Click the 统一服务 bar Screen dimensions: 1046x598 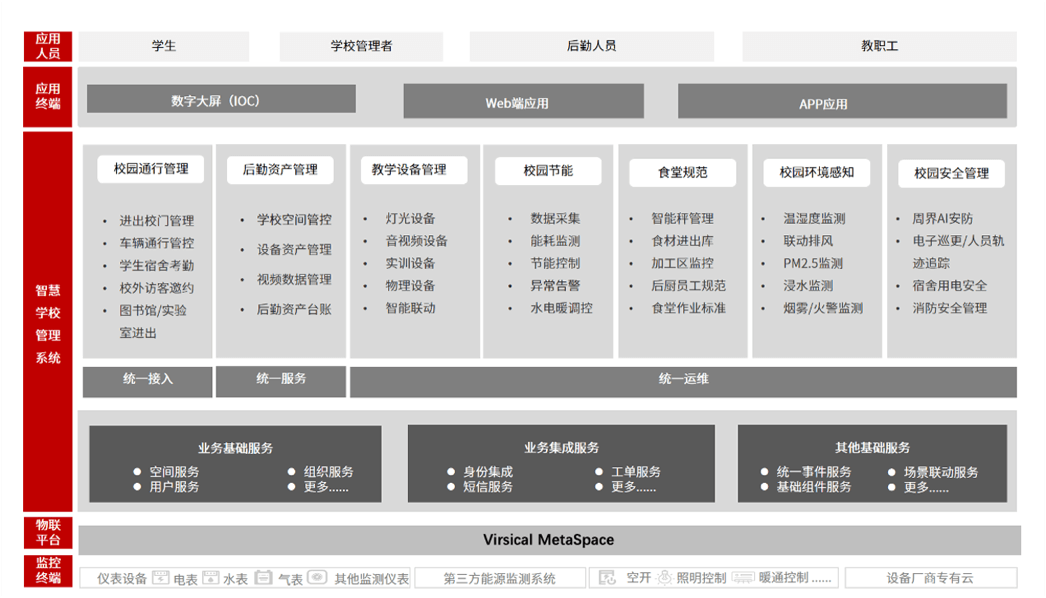(281, 381)
